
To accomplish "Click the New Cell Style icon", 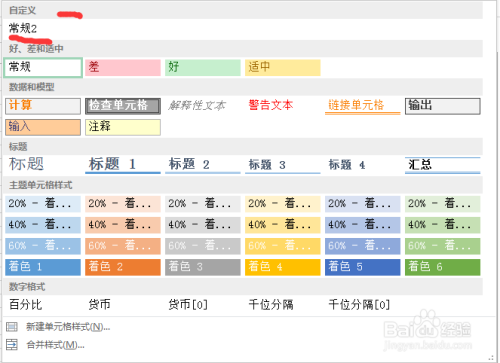I will click(12, 327).
